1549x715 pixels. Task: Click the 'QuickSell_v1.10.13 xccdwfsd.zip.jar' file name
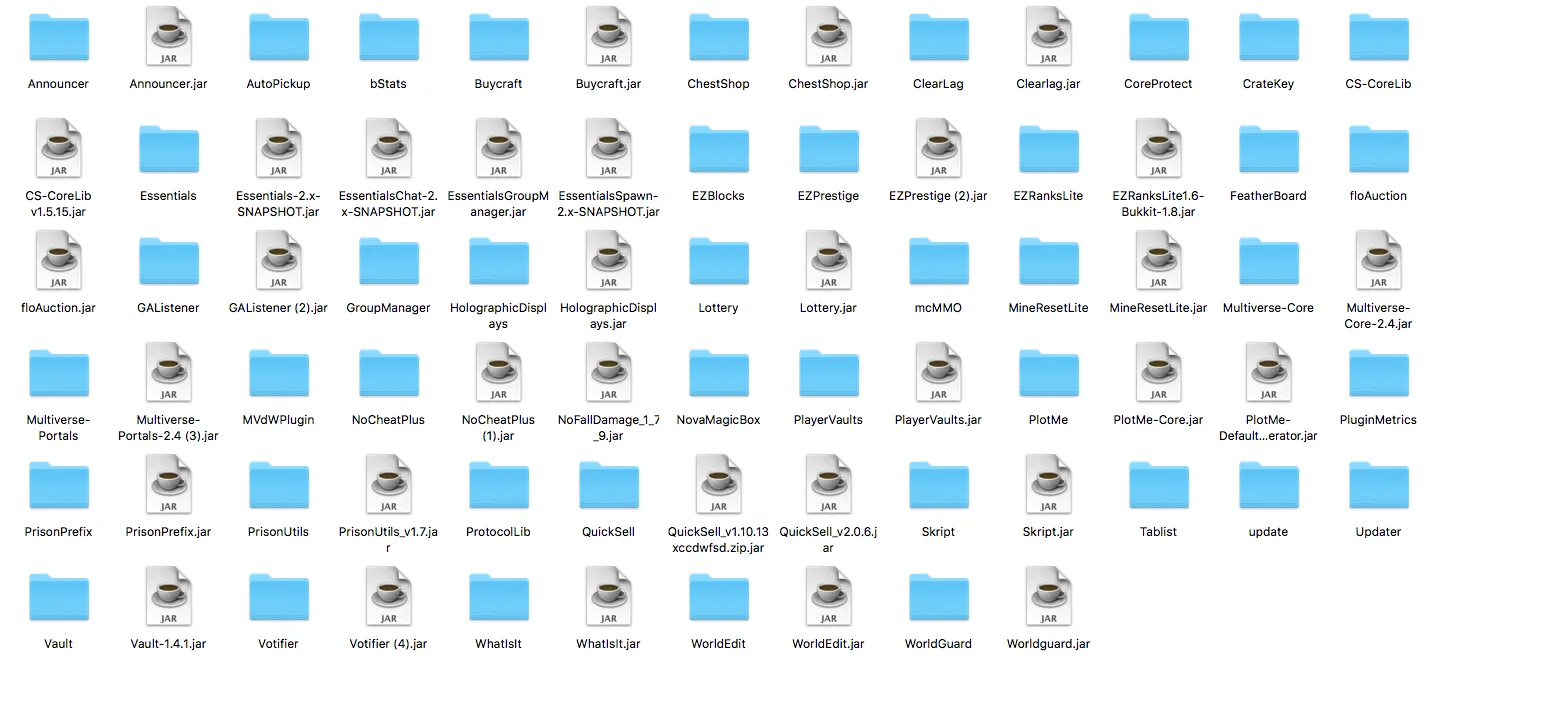[718, 540]
